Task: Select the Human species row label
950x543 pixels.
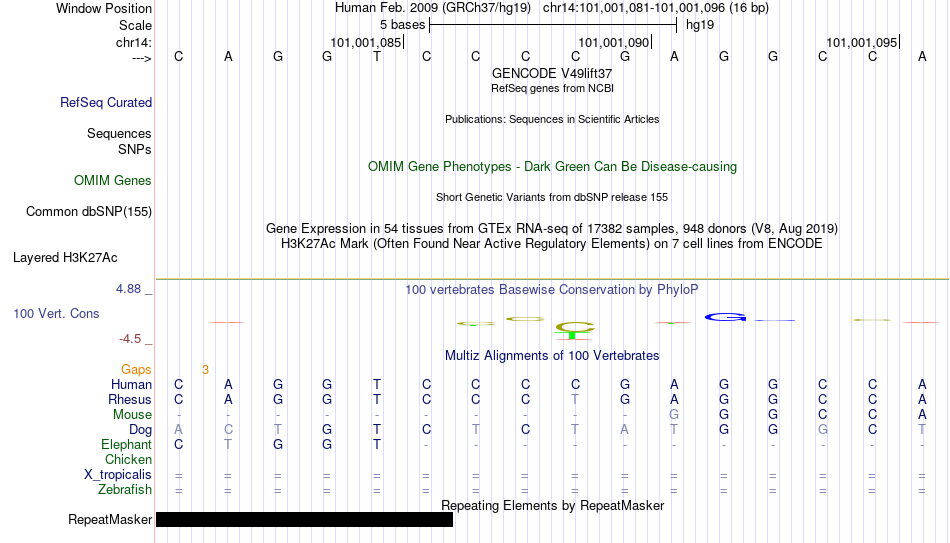Action: coord(131,385)
